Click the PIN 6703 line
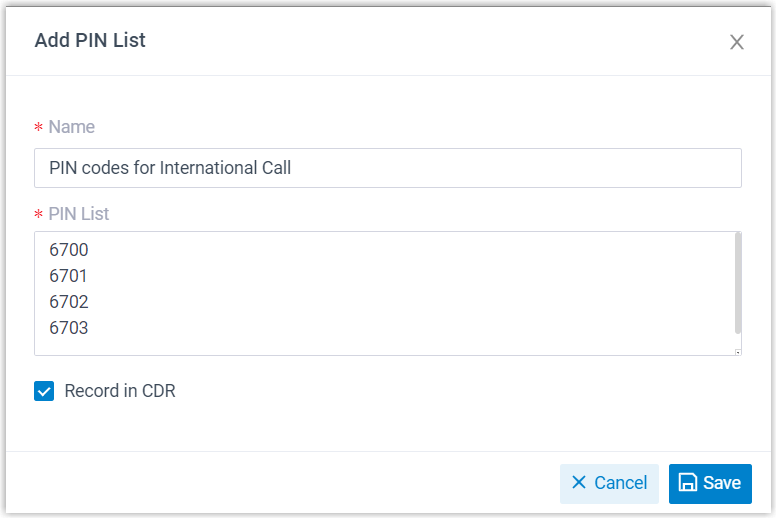 tap(69, 328)
